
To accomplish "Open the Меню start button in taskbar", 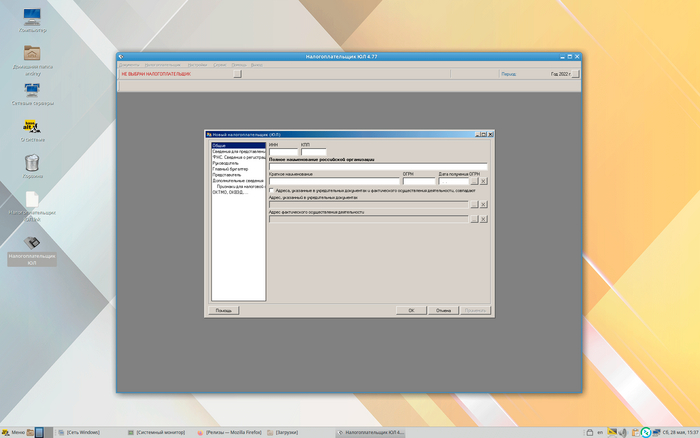I will pyautogui.click(x=14, y=432).
